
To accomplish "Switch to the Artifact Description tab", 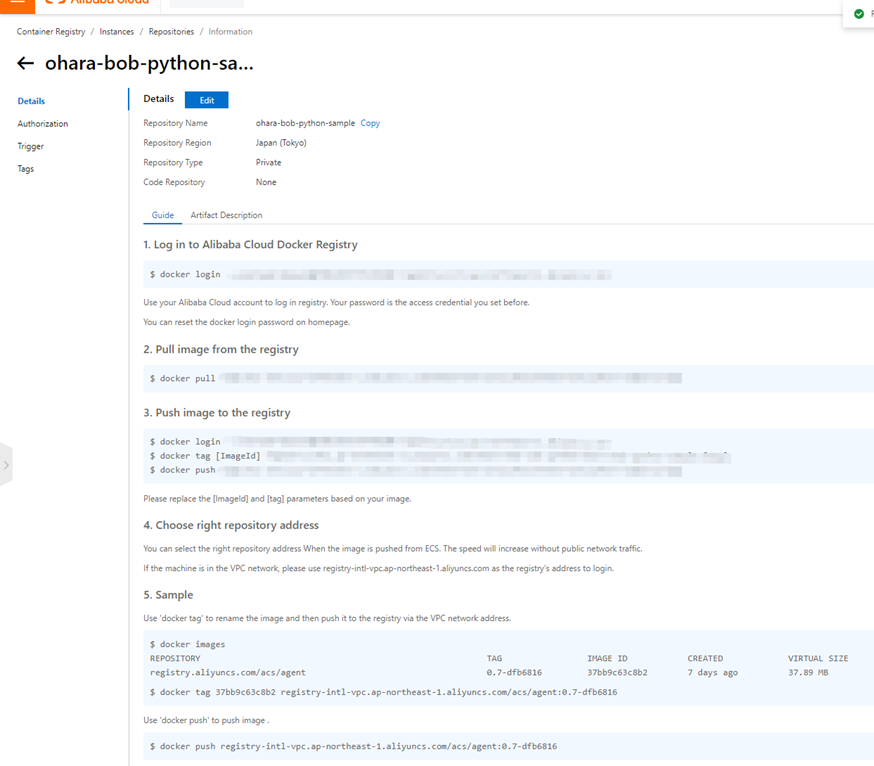I will 226,215.
